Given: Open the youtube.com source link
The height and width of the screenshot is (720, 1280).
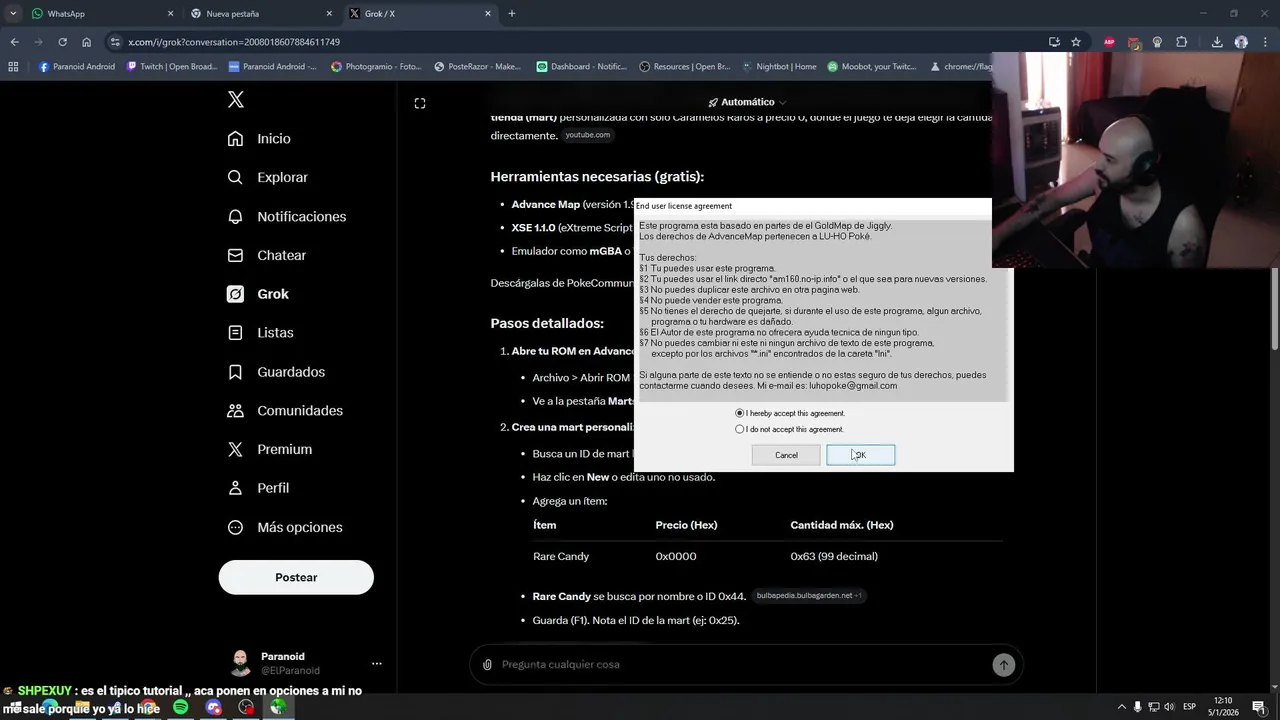Looking at the screenshot, I should [x=587, y=135].
